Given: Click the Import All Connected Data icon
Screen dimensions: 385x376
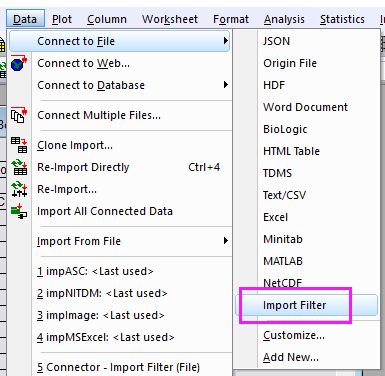Looking at the screenshot, I should coord(19,211).
